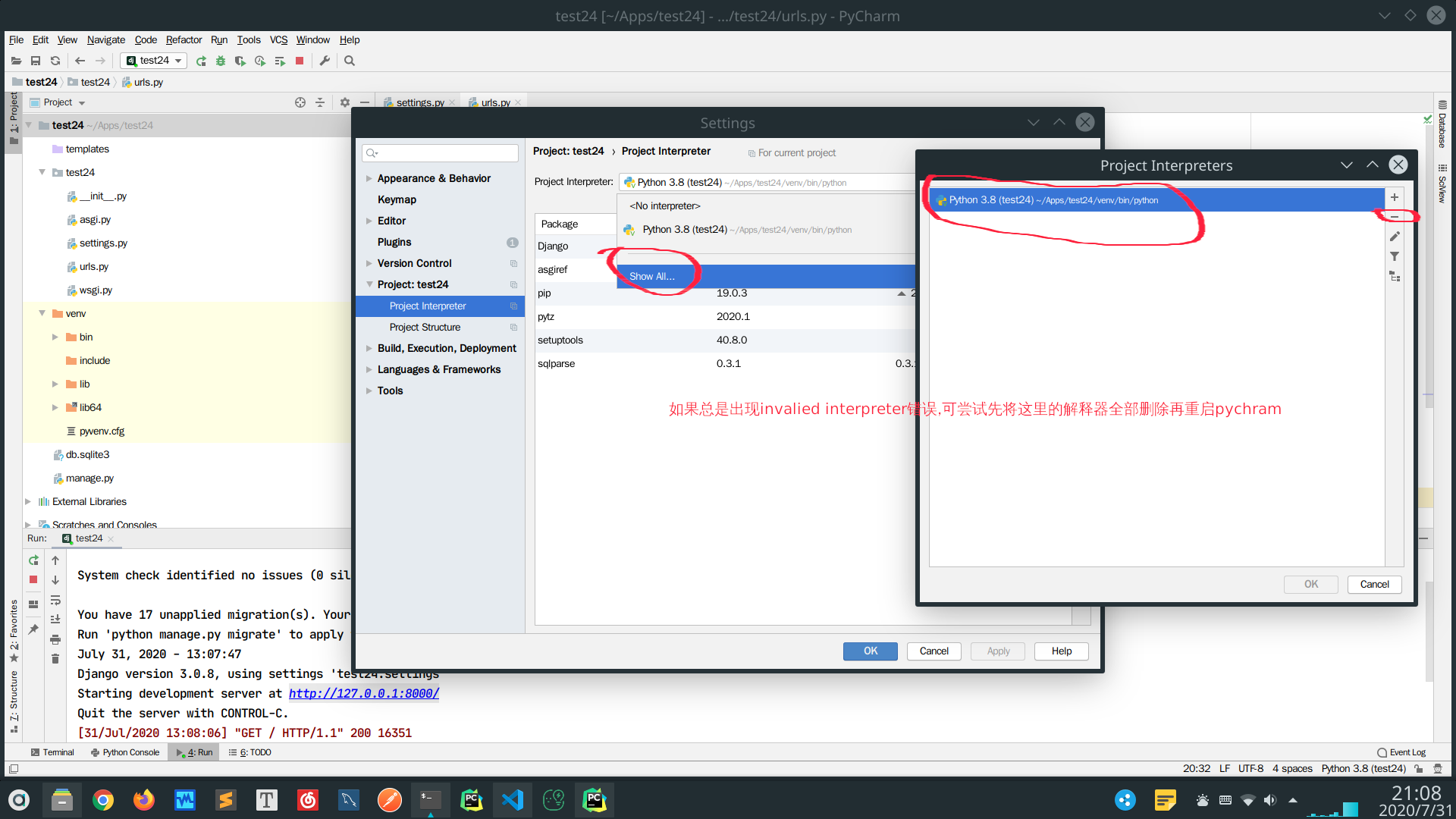
Task: Remove selected interpreter with the minus icon
Action: pos(1394,217)
